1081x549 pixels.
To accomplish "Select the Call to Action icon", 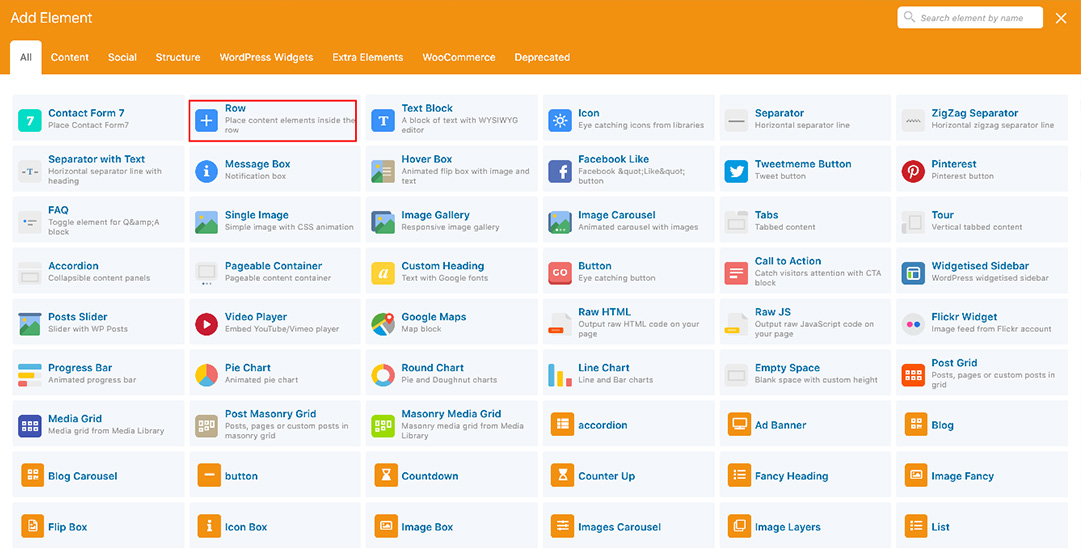I will click(736, 273).
